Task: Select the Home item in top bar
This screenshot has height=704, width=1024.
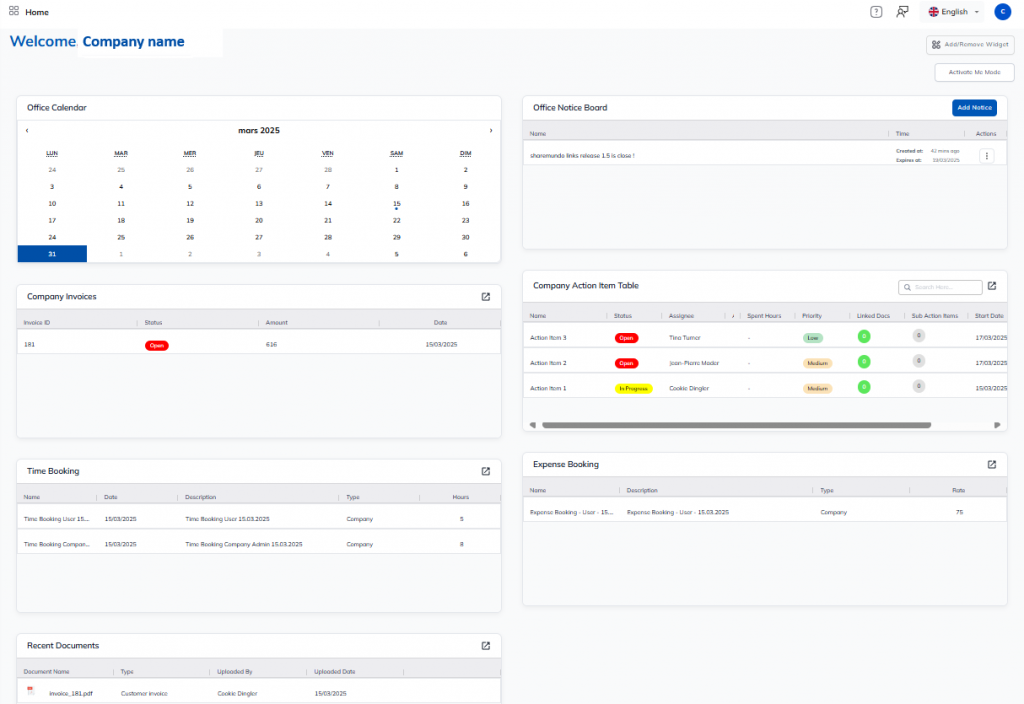Action: (x=37, y=12)
